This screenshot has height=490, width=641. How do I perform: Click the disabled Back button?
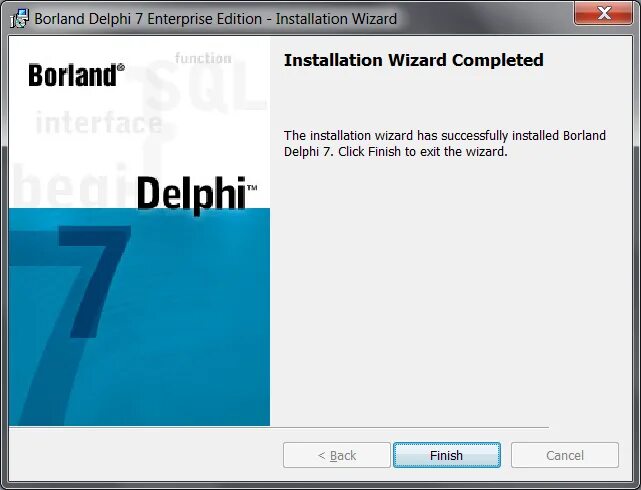click(337, 455)
